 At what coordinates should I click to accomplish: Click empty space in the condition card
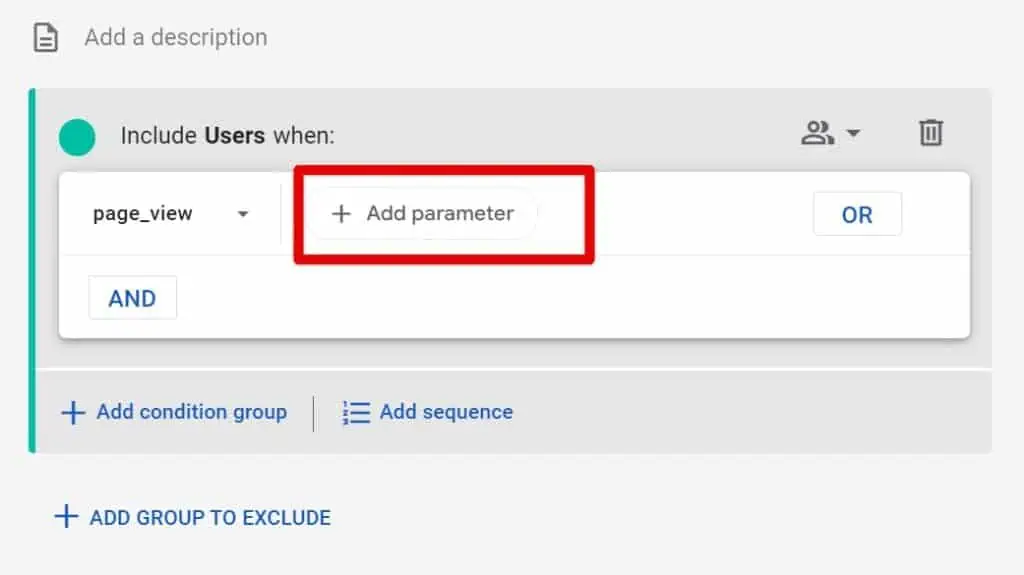click(555, 297)
